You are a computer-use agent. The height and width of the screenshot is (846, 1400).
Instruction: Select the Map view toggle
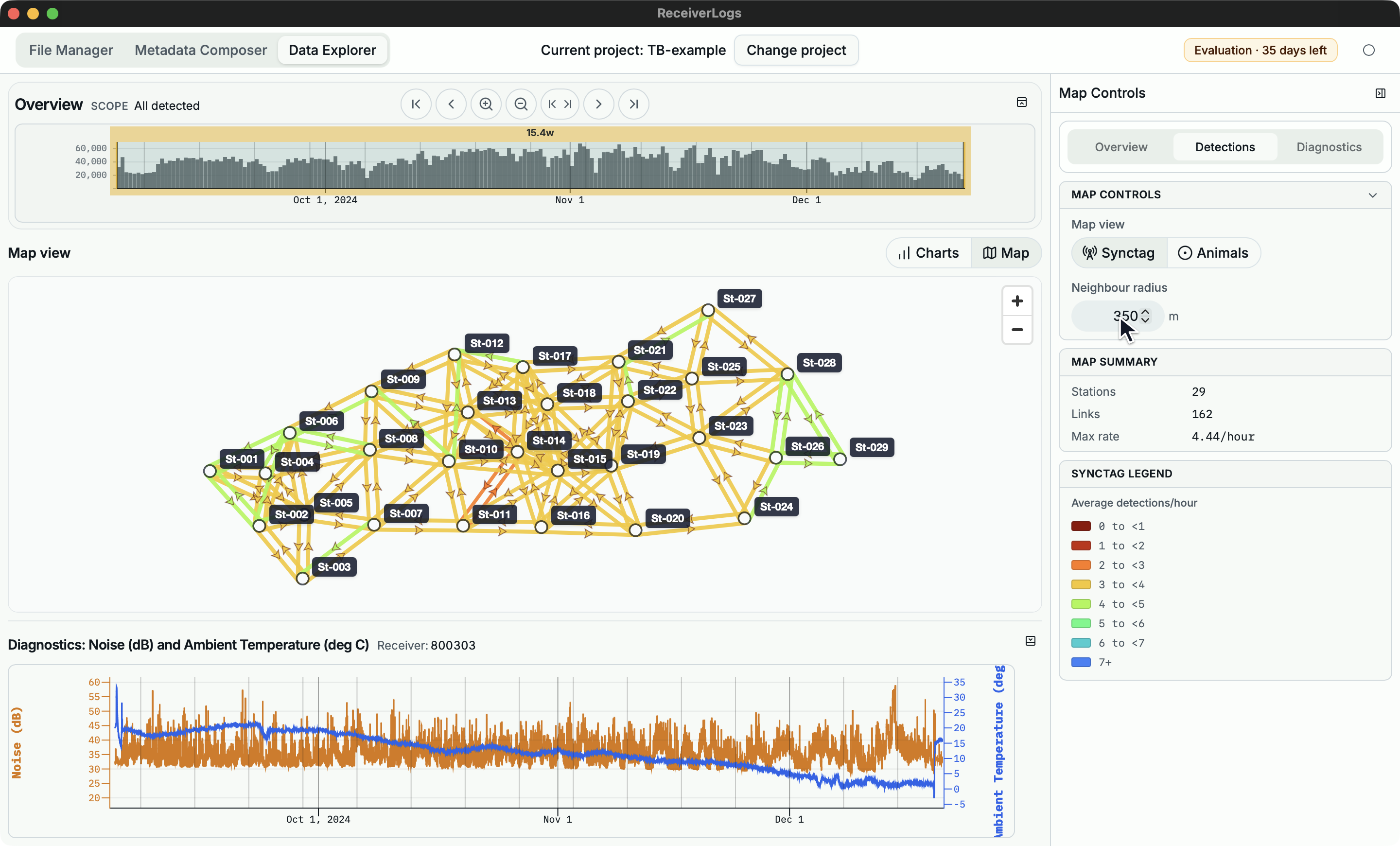(1006, 253)
